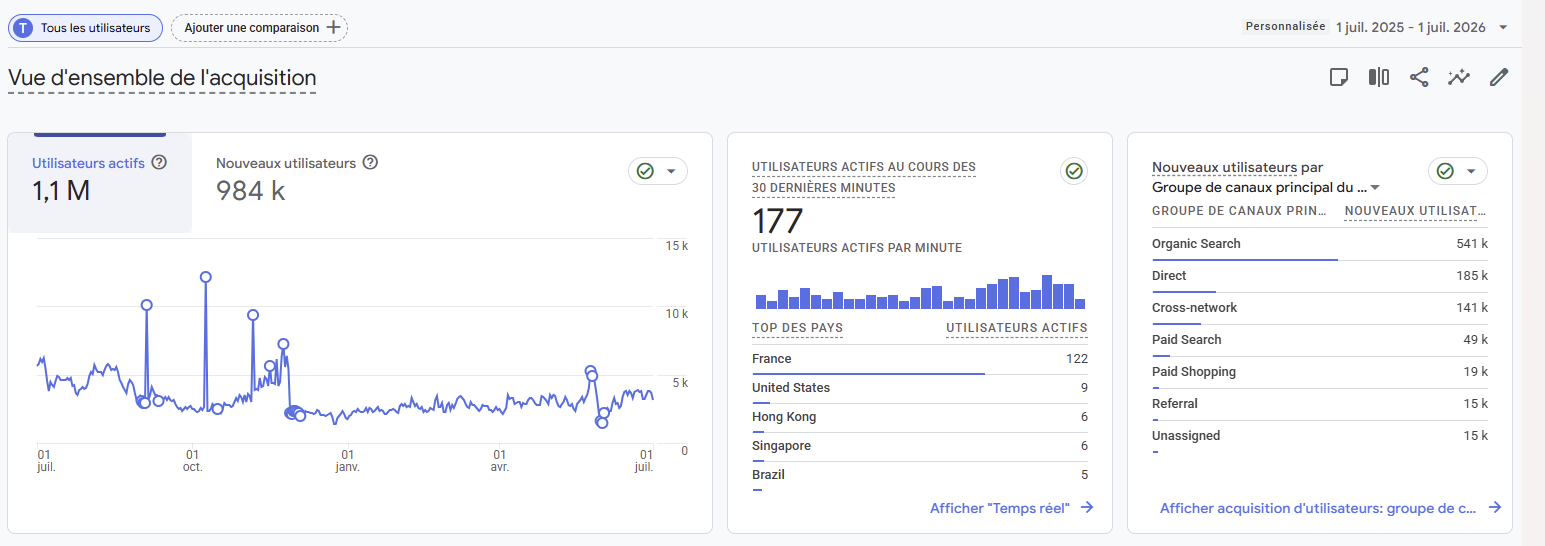The height and width of the screenshot is (546, 1545).
Task: Click the compare columns icon
Action: pyautogui.click(x=1379, y=77)
